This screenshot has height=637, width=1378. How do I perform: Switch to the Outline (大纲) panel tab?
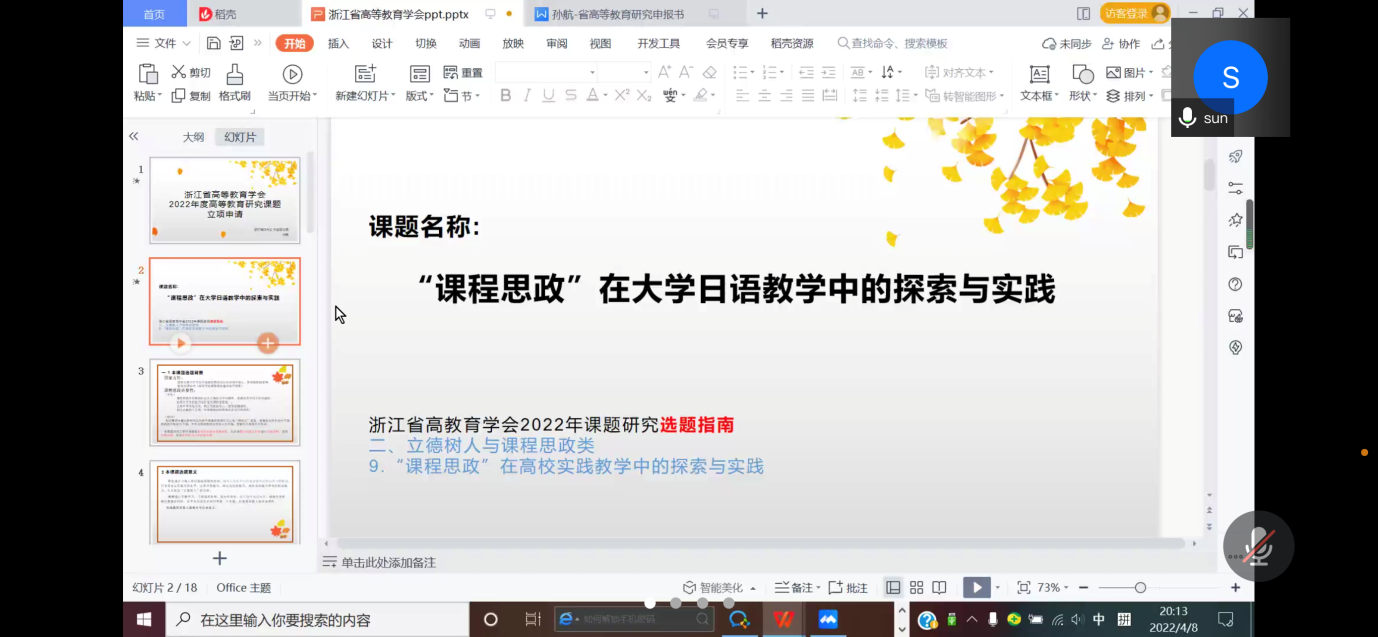point(193,137)
